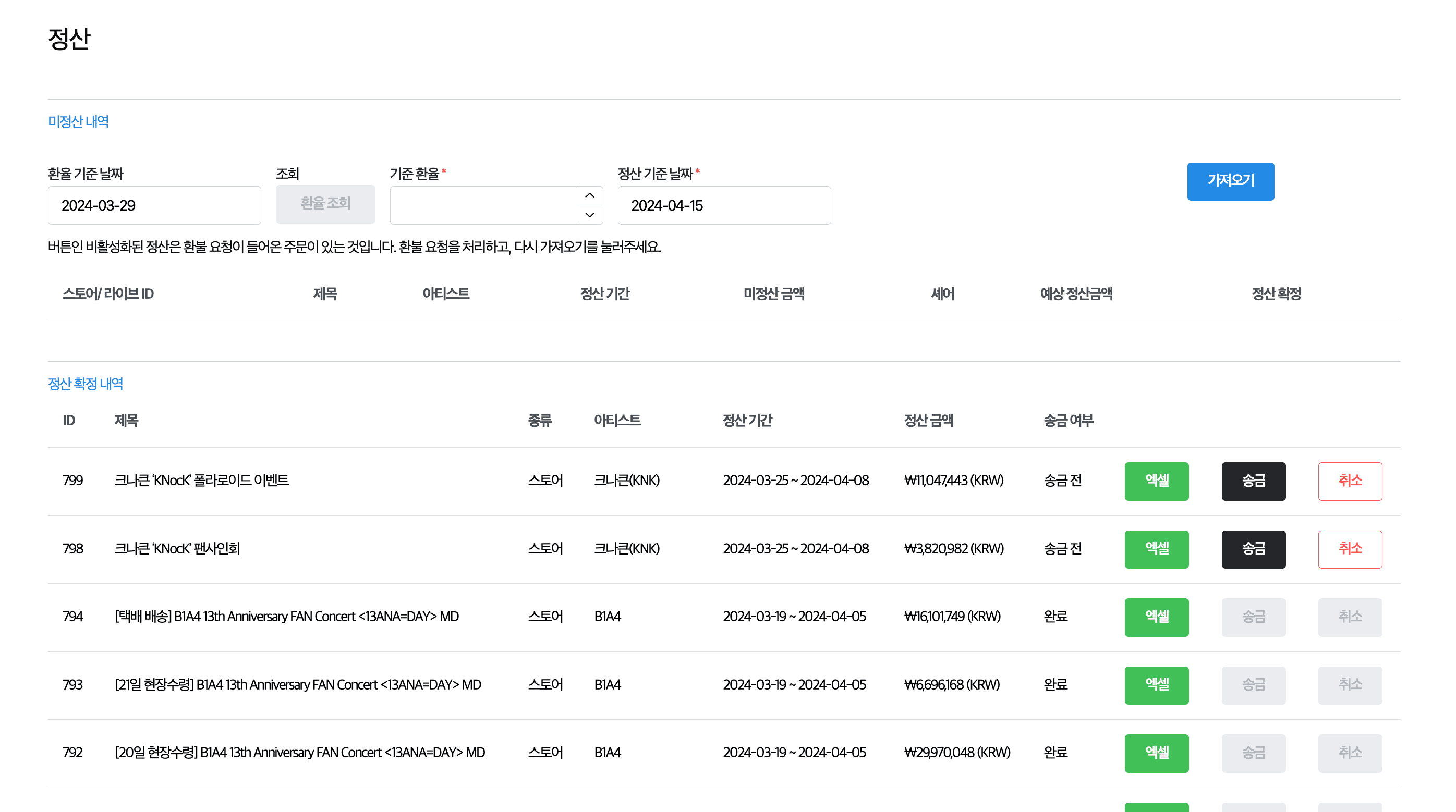Click 송금 for row 799

(1253, 482)
